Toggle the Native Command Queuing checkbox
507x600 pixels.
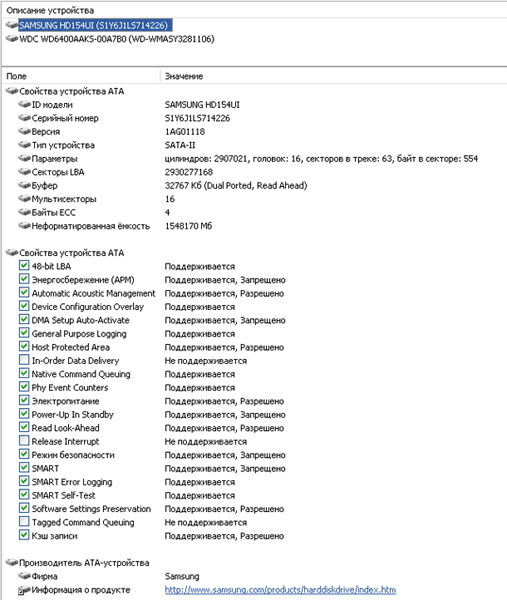pyautogui.click(x=24, y=373)
